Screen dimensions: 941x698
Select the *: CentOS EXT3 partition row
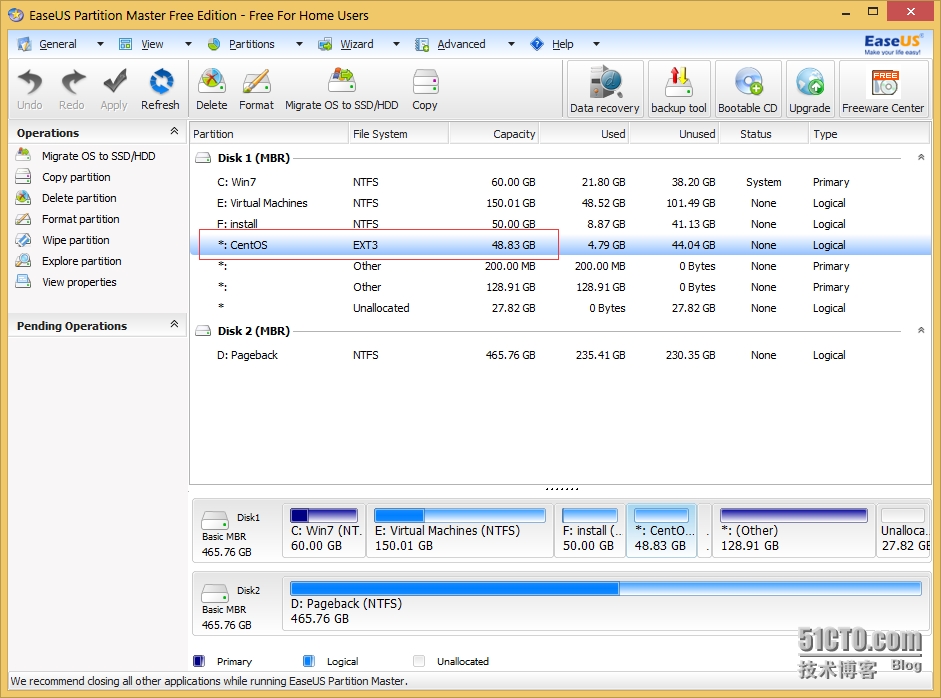coord(561,245)
